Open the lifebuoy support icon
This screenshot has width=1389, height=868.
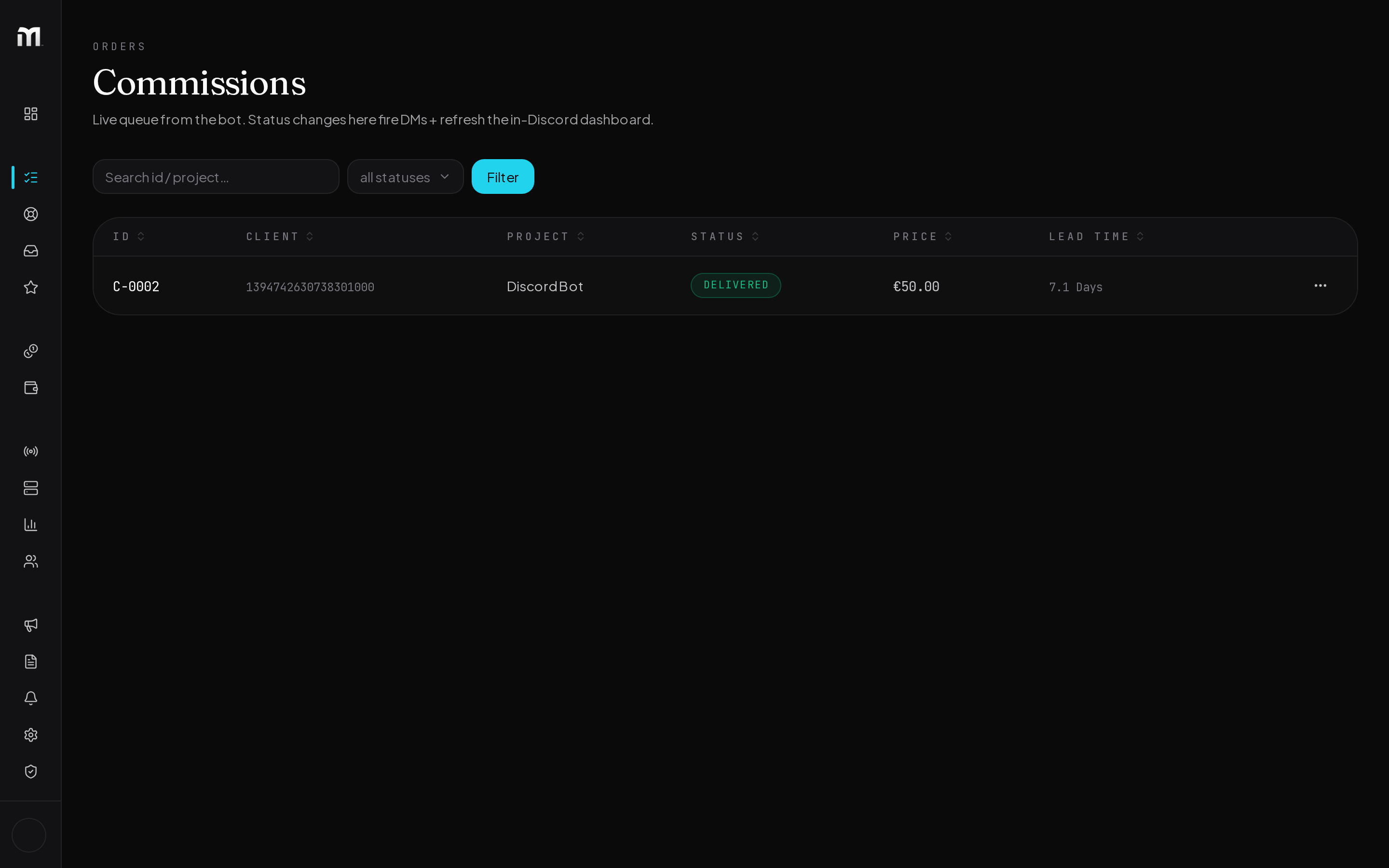pyautogui.click(x=31, y=214)
